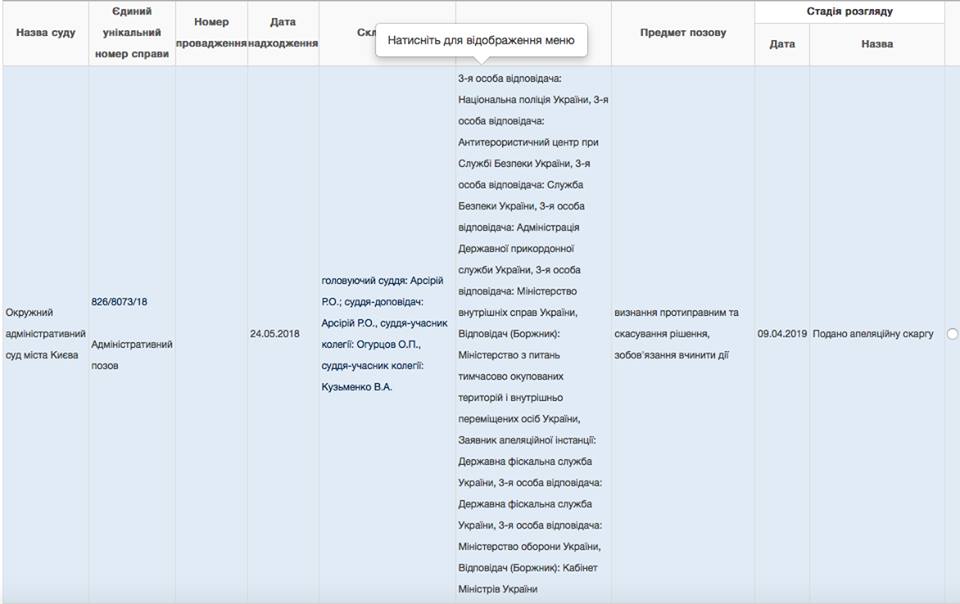Click case number 826/8073/18

119,302
